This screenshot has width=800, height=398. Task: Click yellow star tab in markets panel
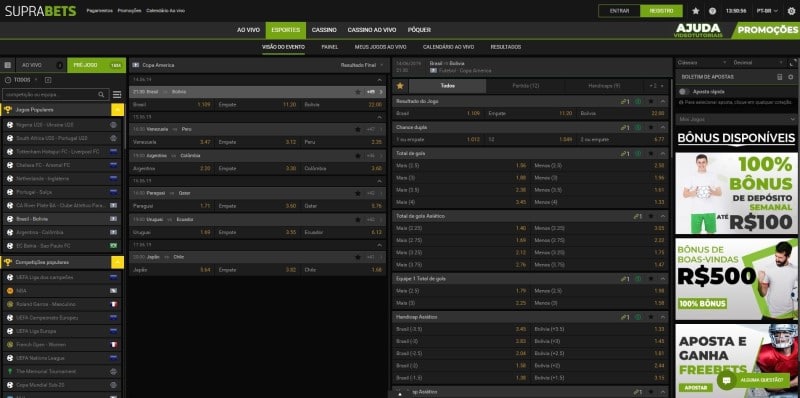(x=400, y=86)
